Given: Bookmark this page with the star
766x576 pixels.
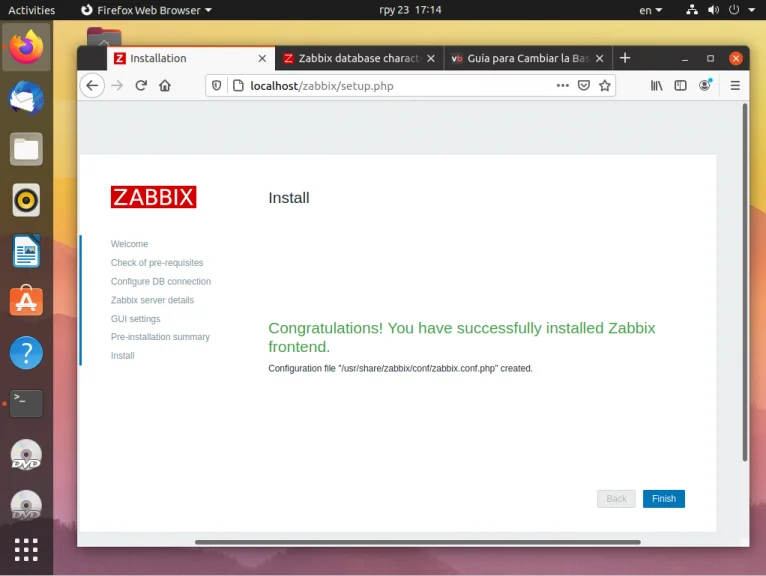Looking at the screenshot, I should point(605,85).
